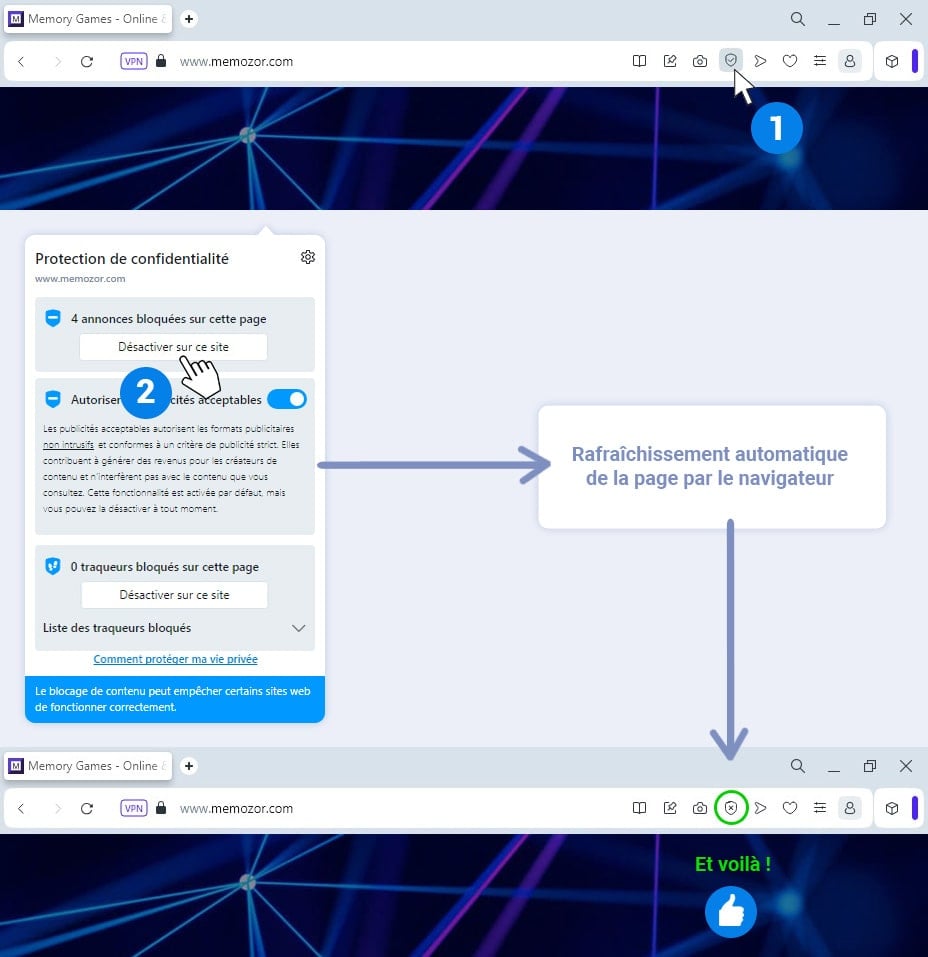Open the 3D box extensions icon

892,60
